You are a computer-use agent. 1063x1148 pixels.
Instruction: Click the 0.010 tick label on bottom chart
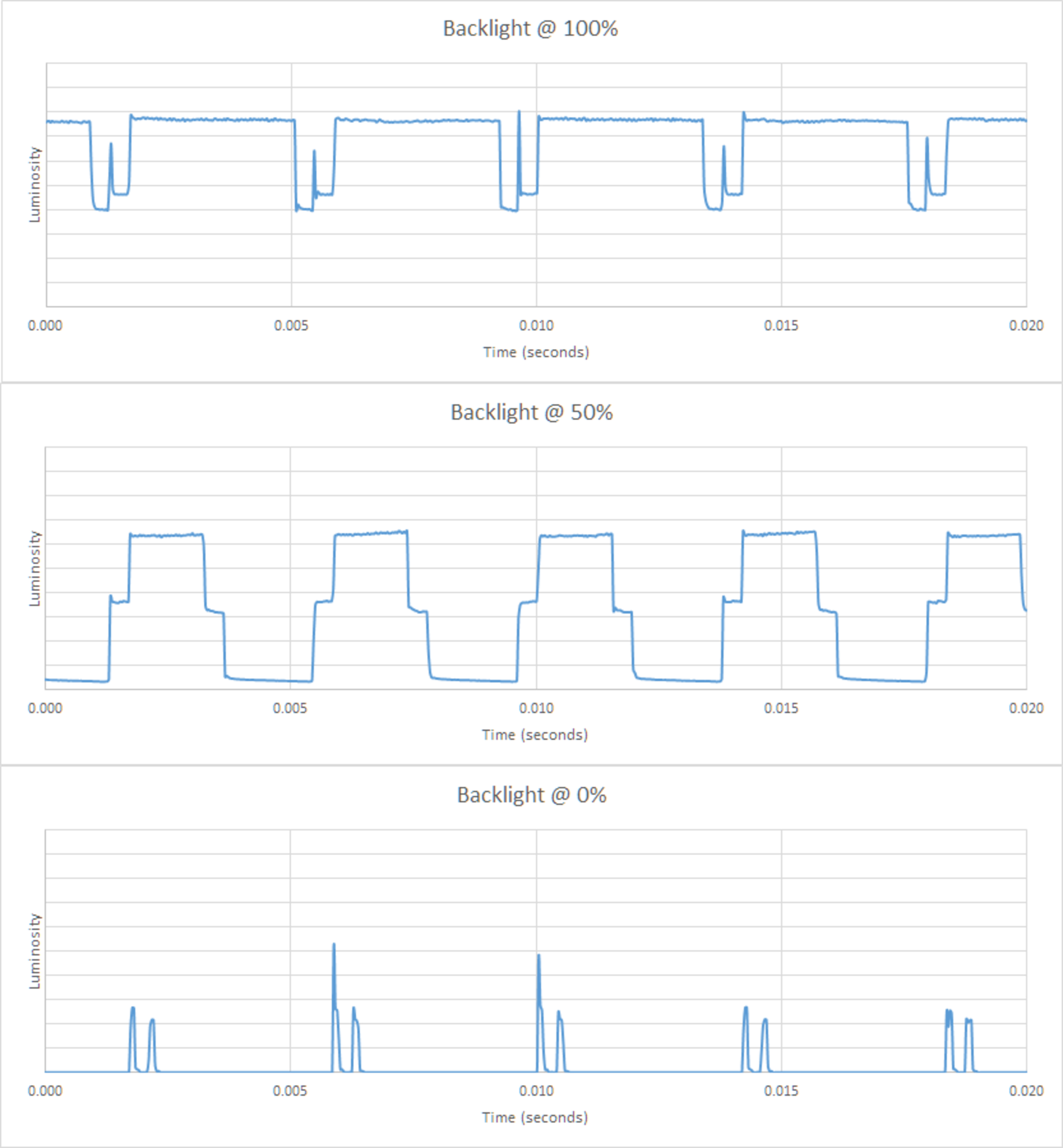pos(536,1090)
